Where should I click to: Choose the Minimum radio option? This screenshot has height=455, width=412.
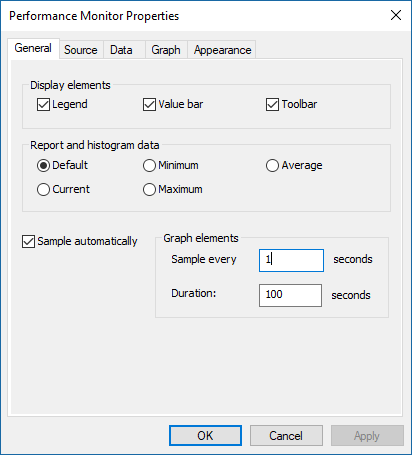[149, 165]
